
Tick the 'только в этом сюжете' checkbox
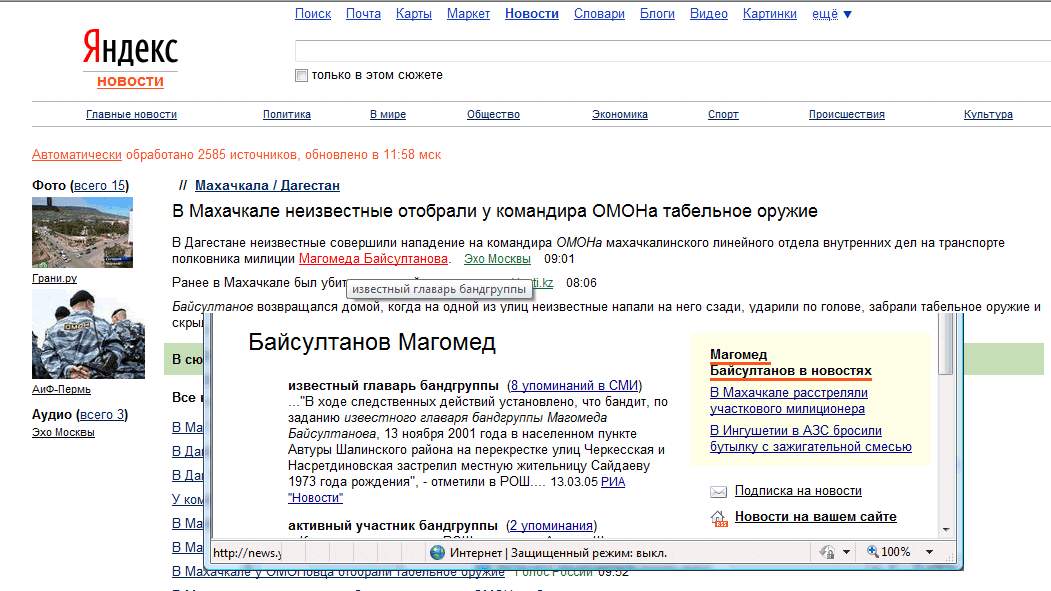302,76
